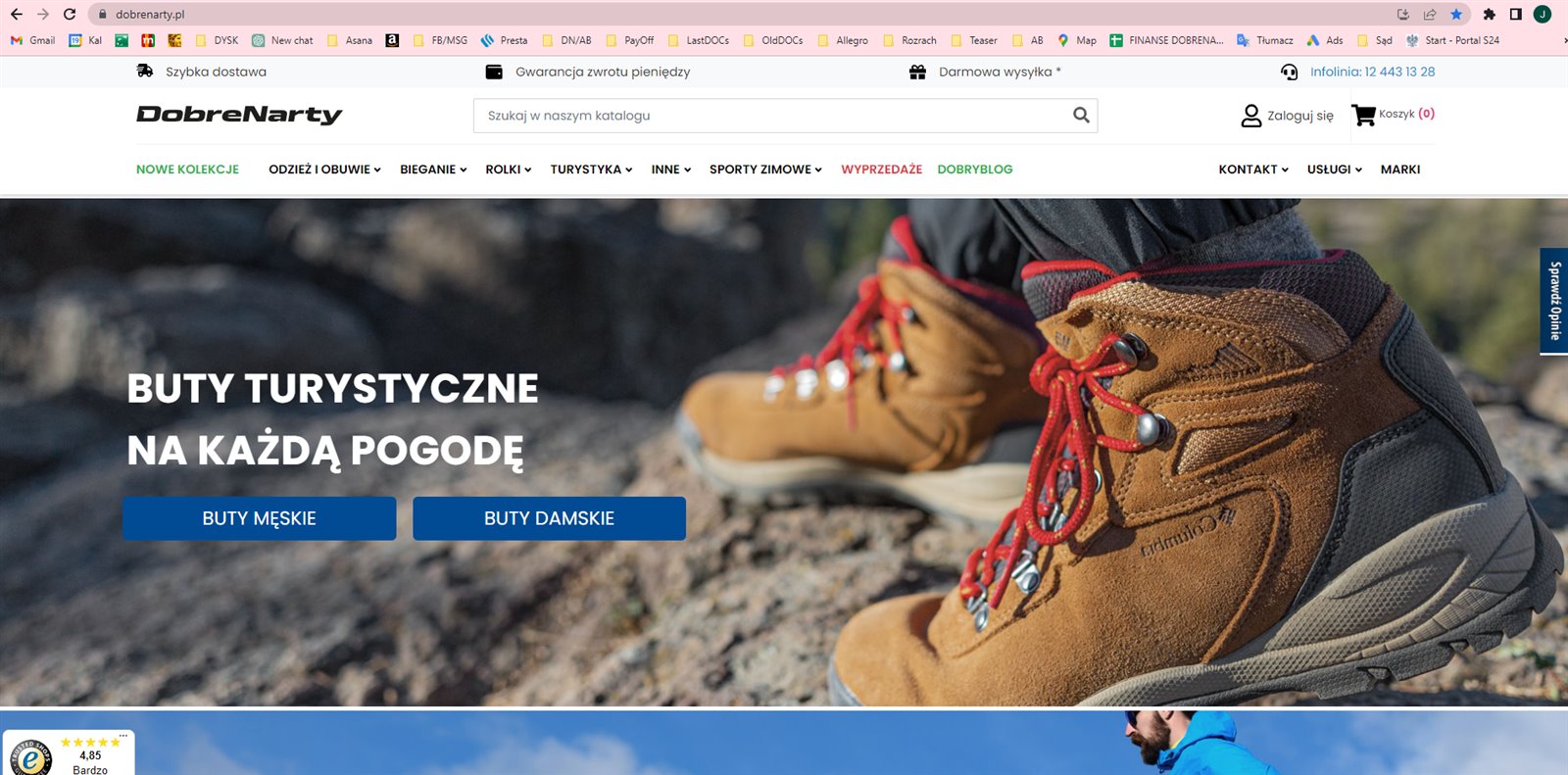Click the BUTY DAMSKIE button

click(549, 518)
